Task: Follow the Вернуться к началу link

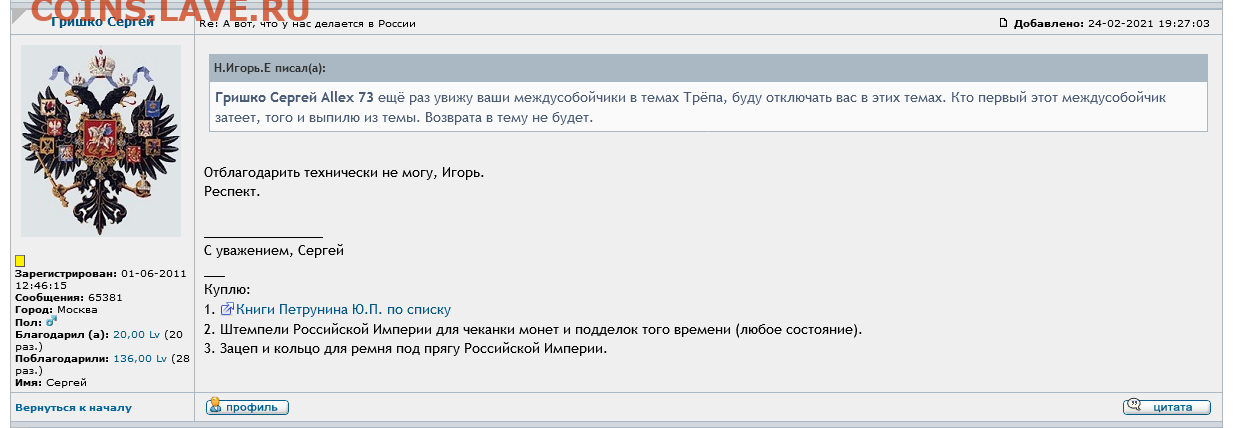Action: click(x=73, y=407)
